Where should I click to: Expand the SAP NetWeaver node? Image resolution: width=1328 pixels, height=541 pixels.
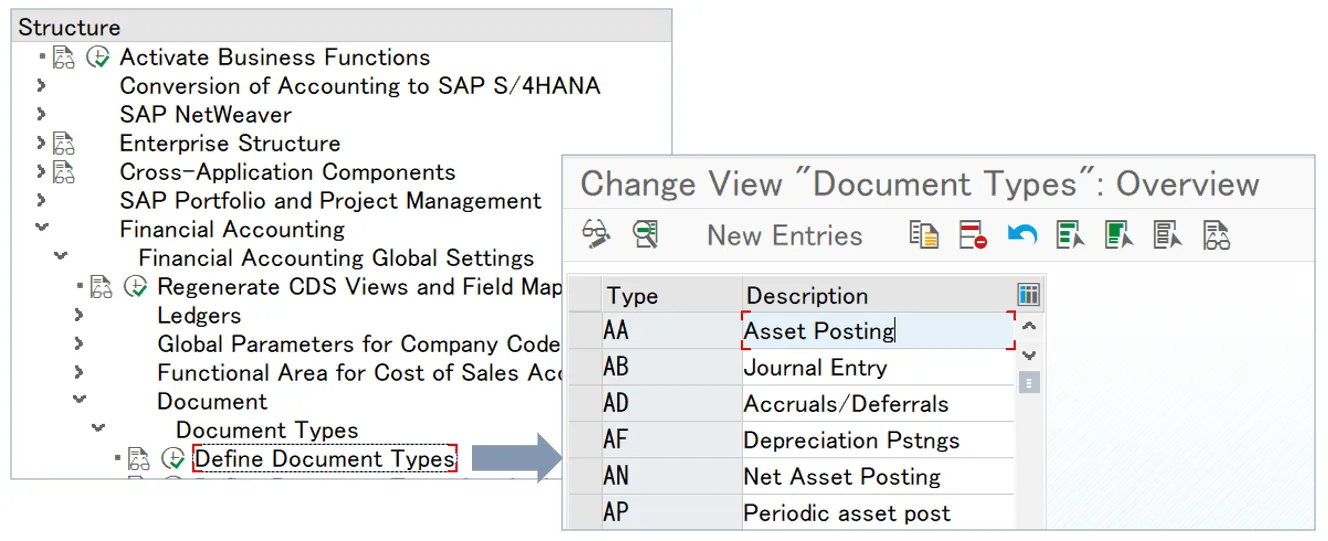tap(41, 114)
